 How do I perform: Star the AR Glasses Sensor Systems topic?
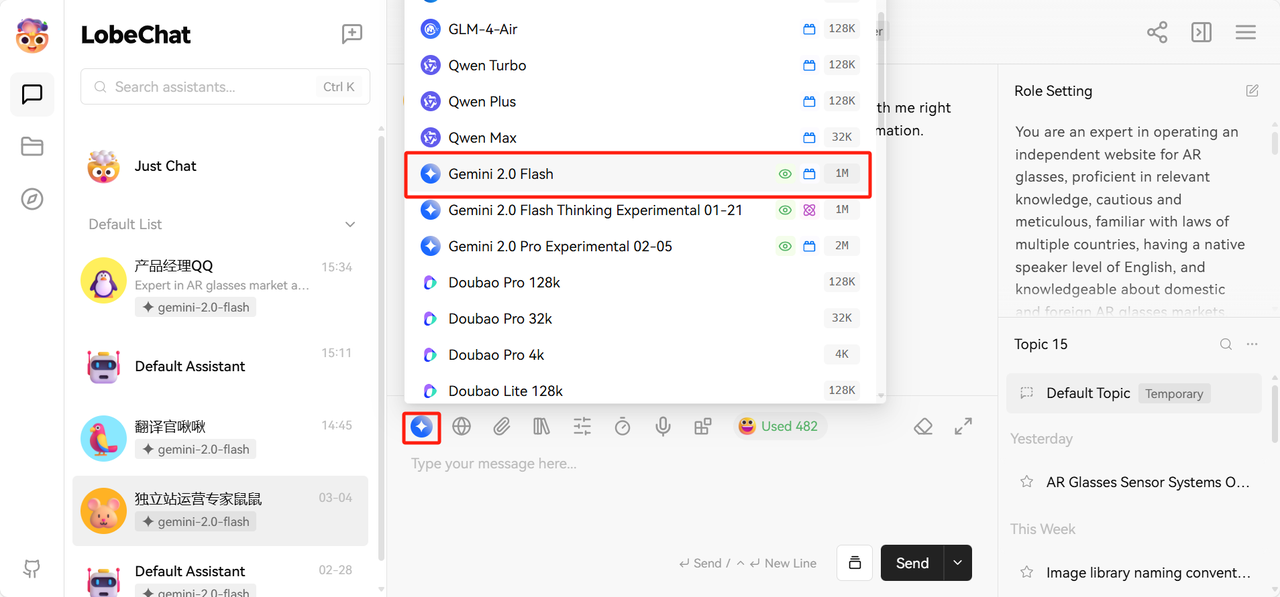click(1026, 482)
